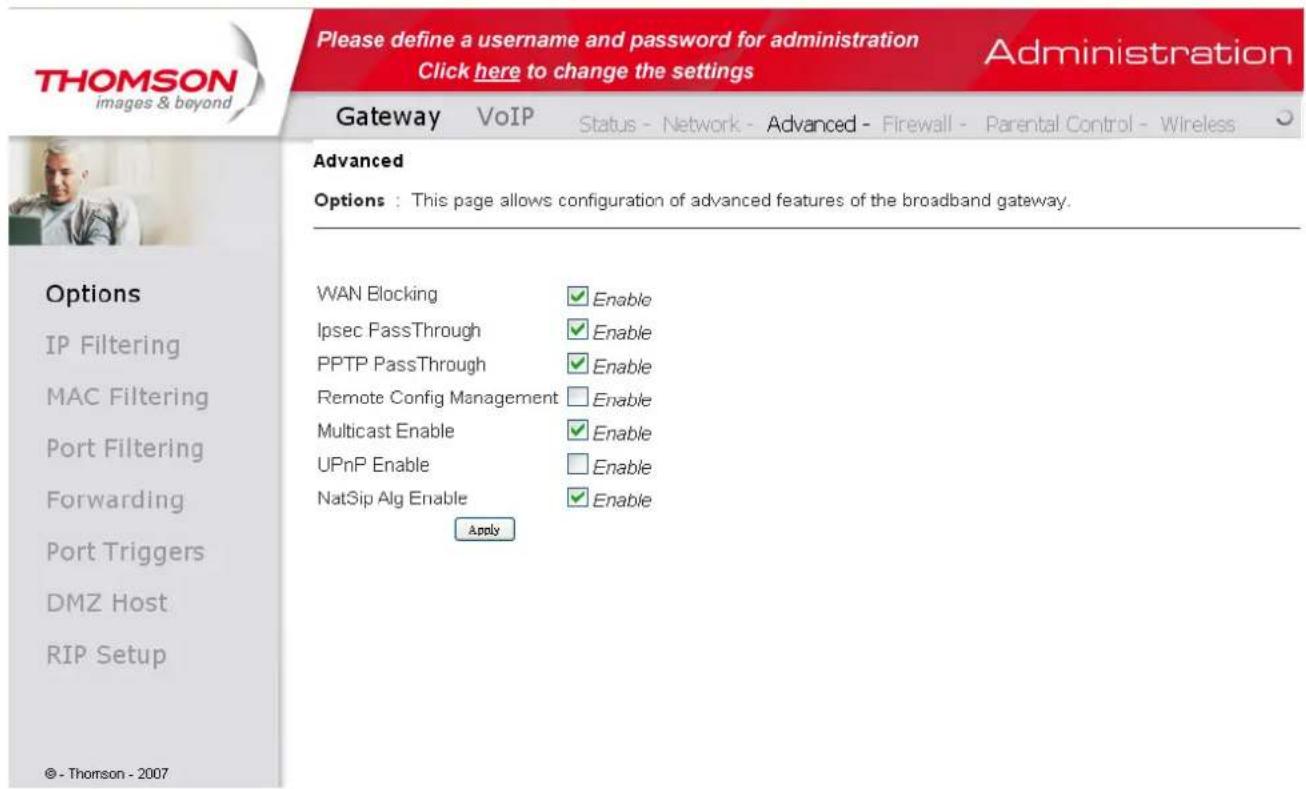1306x789 pixels.
Task: Go to the Wireless menu
Action: coord(1197,125)
